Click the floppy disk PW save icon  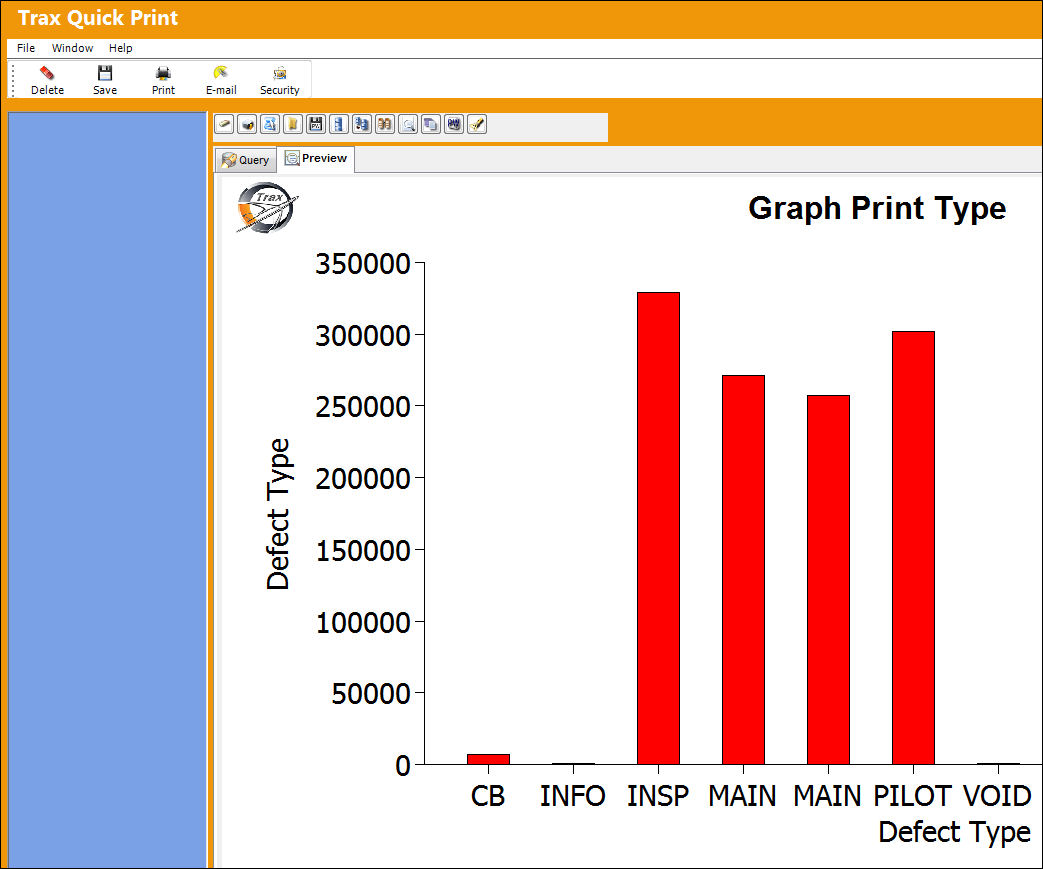click(316, 124)
